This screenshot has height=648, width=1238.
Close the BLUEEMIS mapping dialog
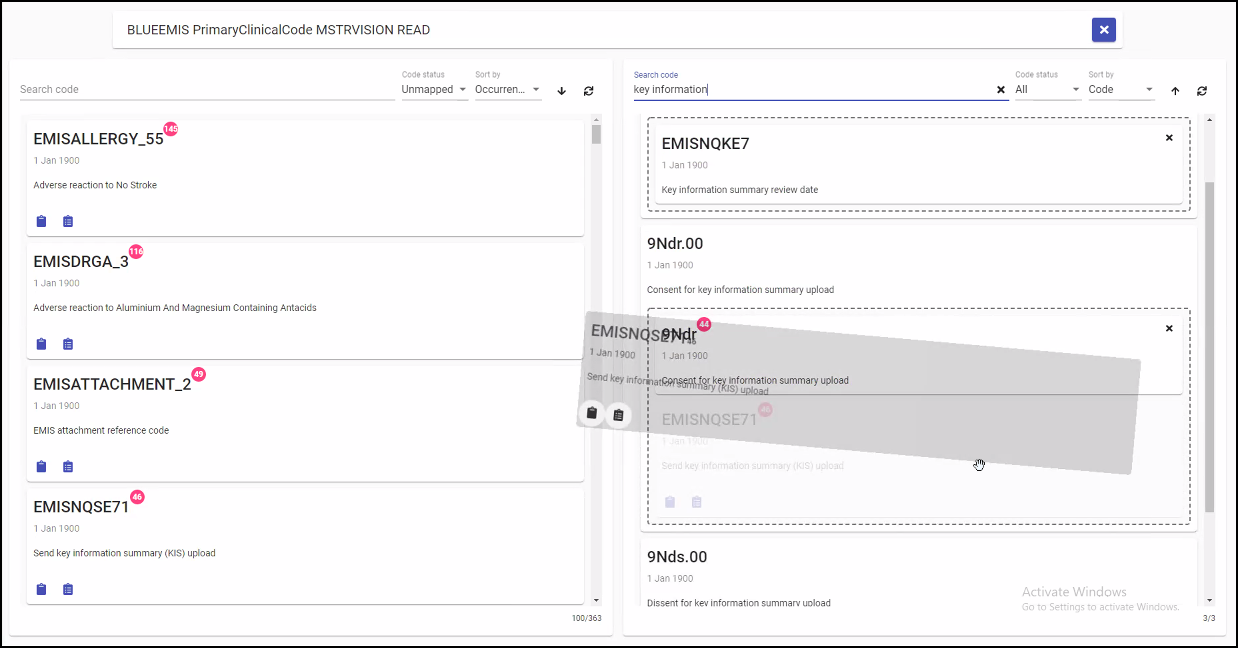tap(1103, 30)
